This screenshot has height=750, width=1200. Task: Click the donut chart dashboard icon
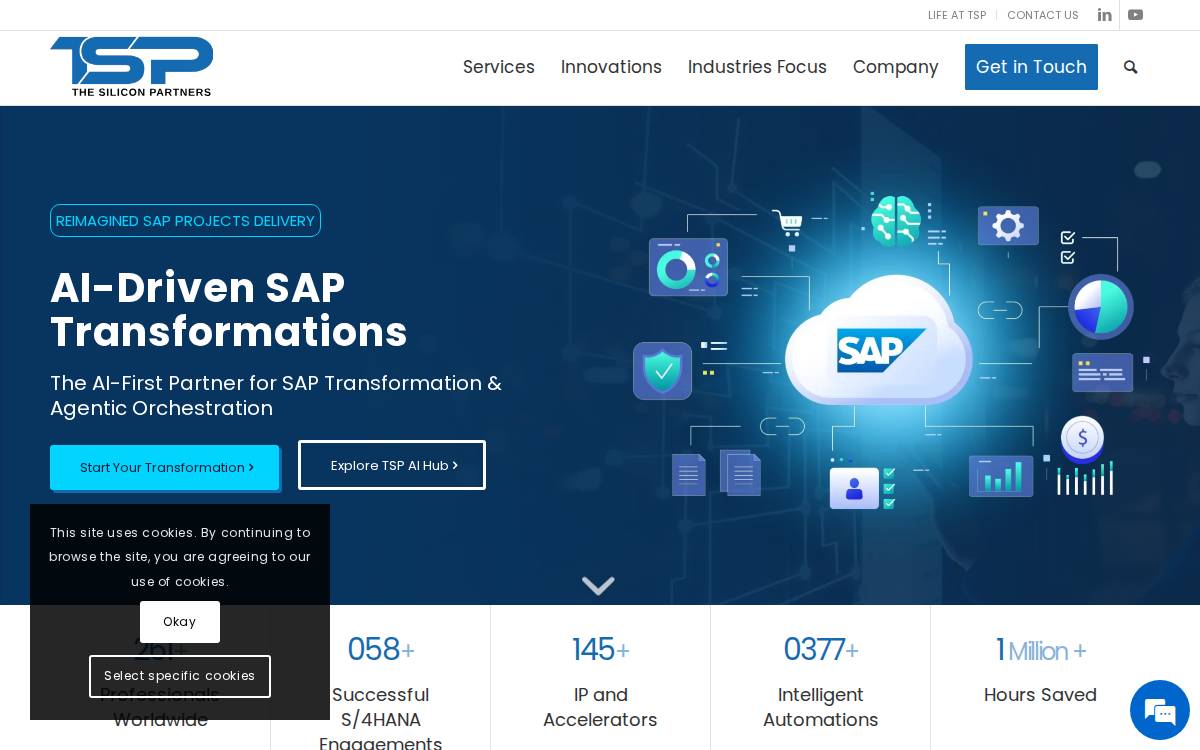688,267
